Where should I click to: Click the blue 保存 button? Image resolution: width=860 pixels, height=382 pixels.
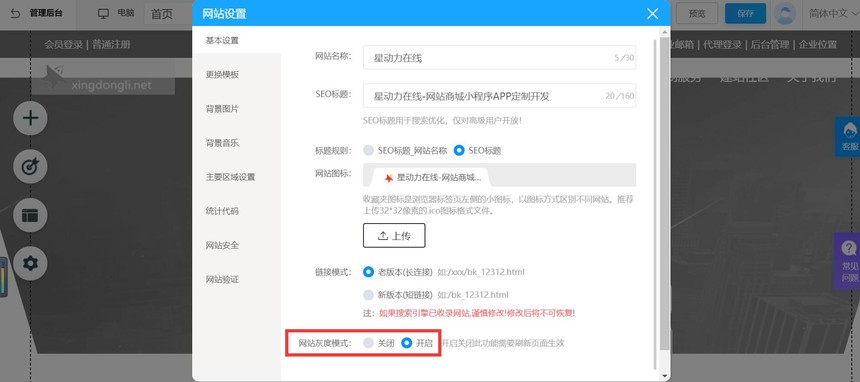(745, 14)
